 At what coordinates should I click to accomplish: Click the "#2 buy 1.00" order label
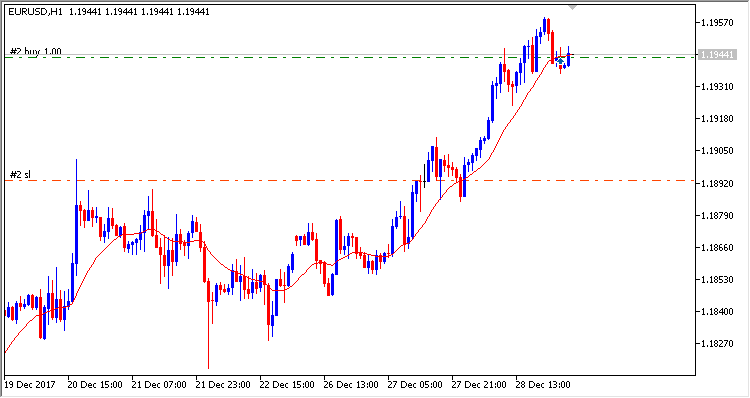(36, 52)
